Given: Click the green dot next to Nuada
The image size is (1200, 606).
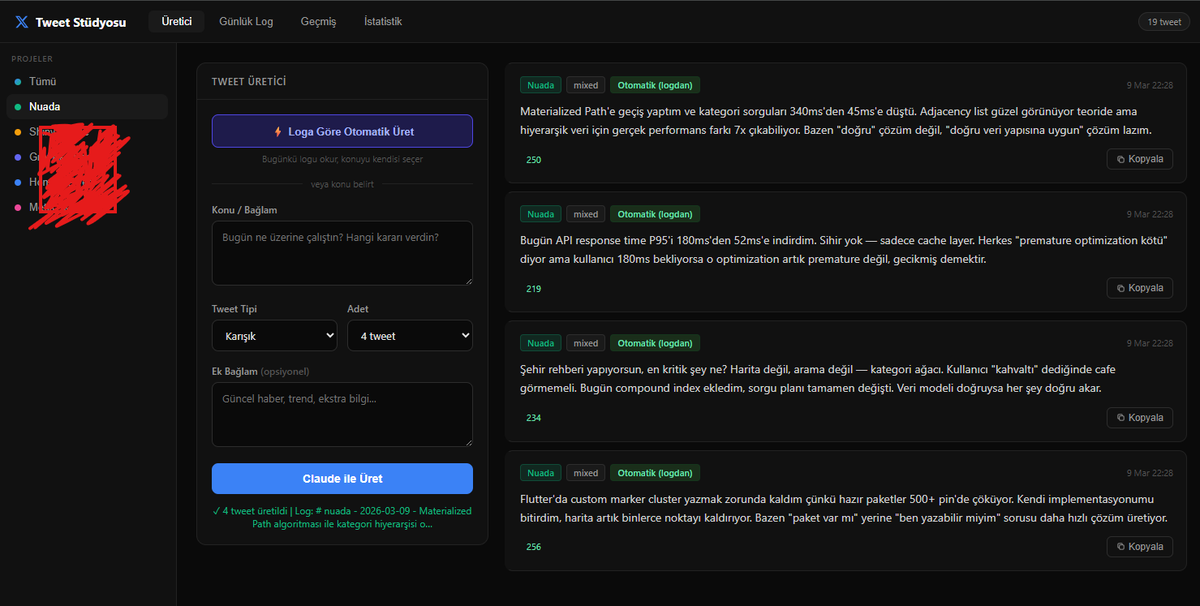Looking at the screenshot, I should pyautogui.click(x=18, y=107).
